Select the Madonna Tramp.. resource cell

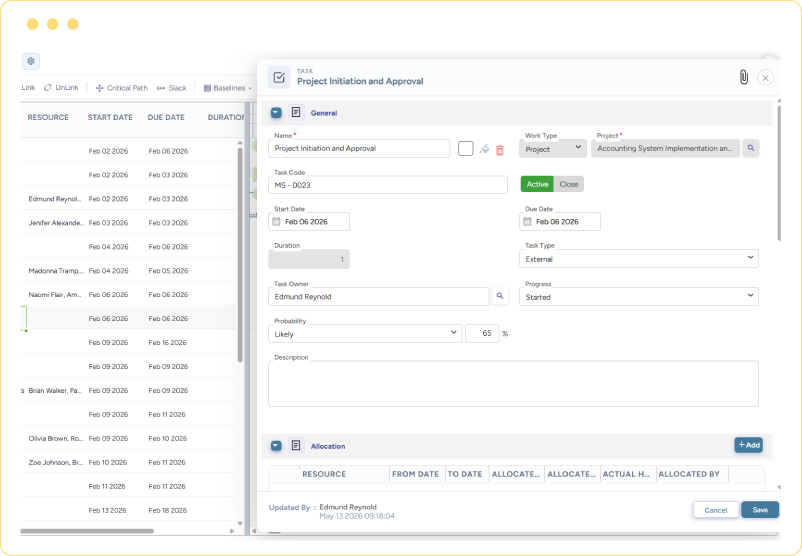(x=55, y=271)
